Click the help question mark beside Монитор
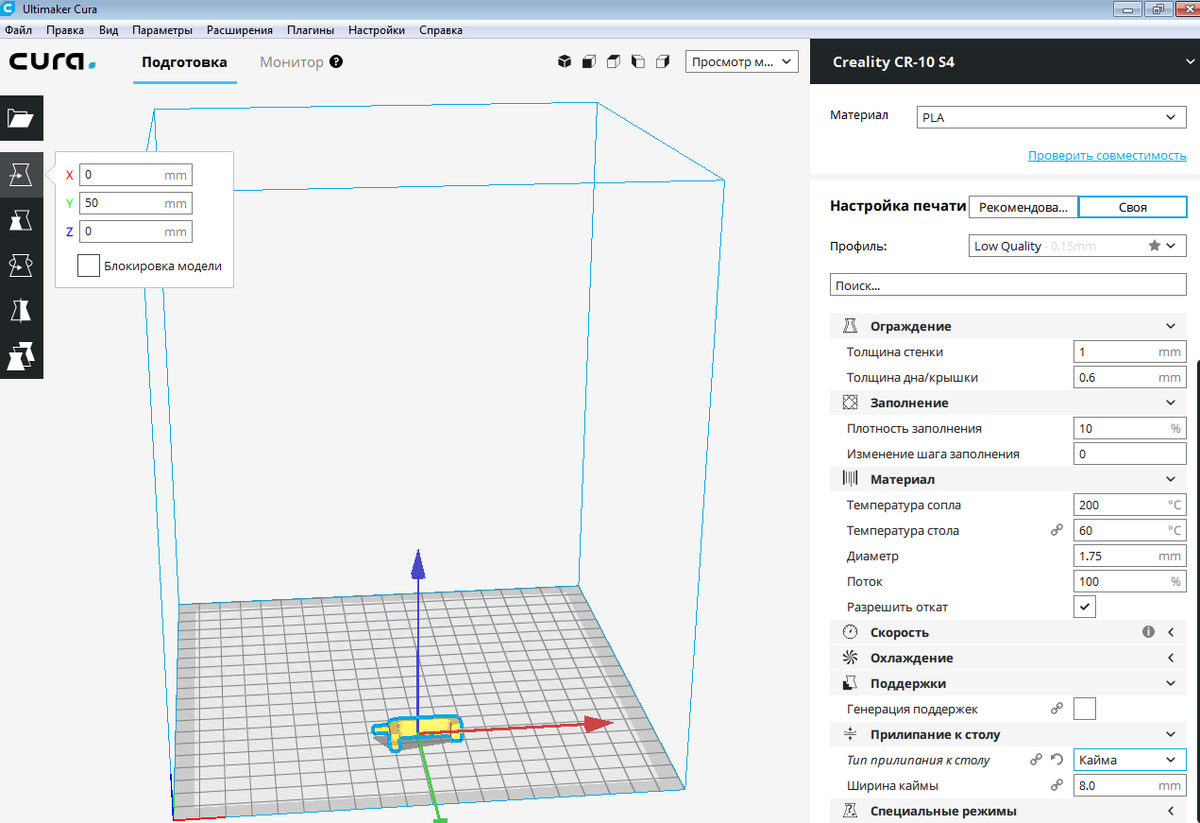This screenshot has height=823, width=1200. (x=336, y=62)
